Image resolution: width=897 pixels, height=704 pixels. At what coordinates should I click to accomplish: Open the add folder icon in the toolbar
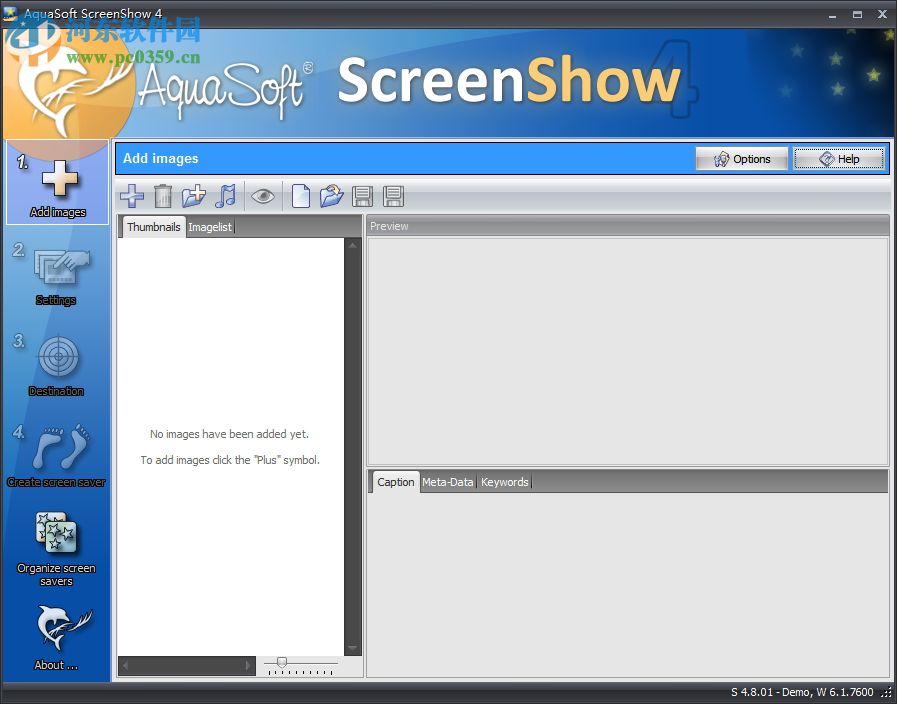pos(193,196)
